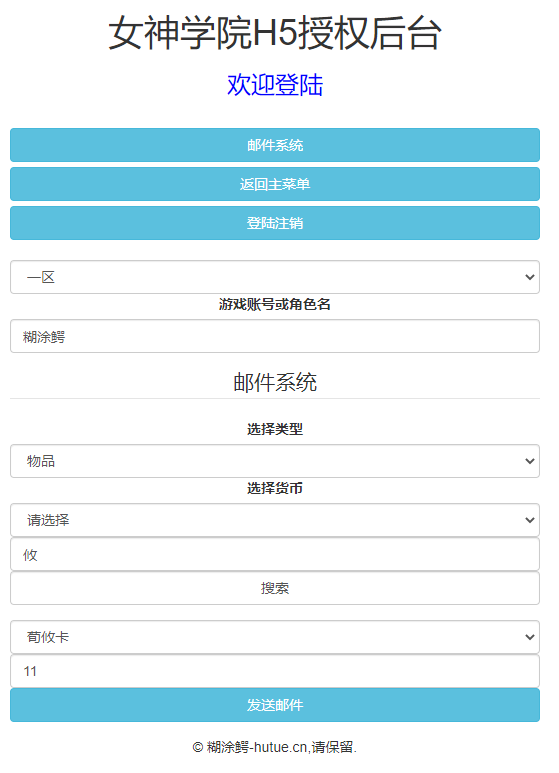This screenshot has width=559, height=773.
Task: Log out with 登陆注销 button
Action: pyautogui.click(x=275, y=223)
